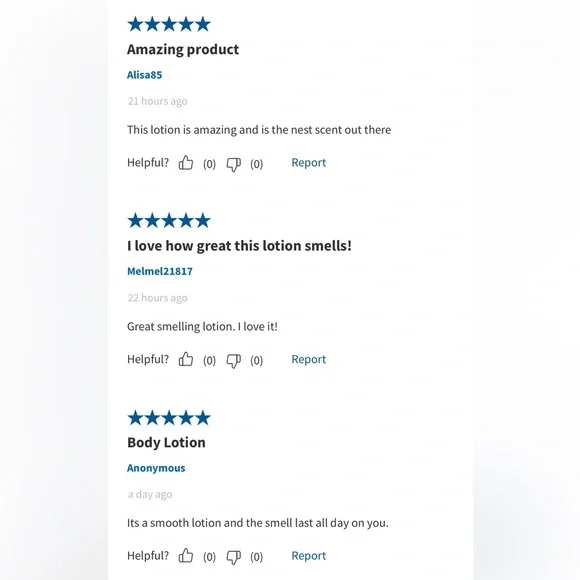Image resolution: width=580 pixels, height=580 pixels.
Task: Thumbs up the Alisa85 review
Action: pos(186,163)
